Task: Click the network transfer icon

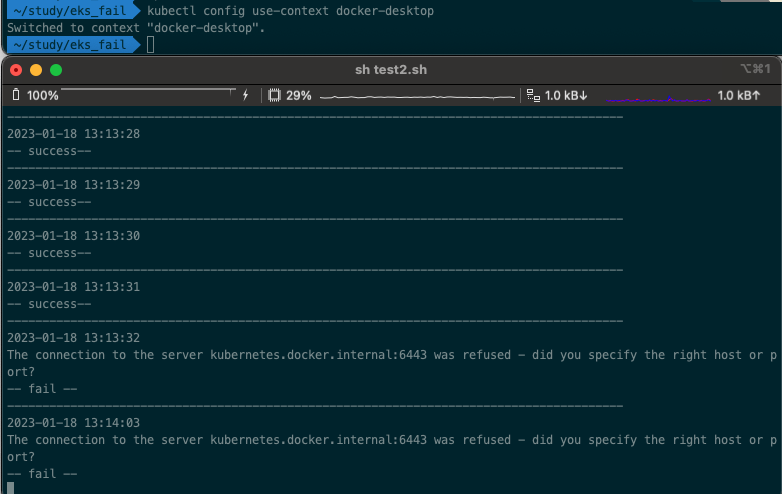Action: click(533, 95)
